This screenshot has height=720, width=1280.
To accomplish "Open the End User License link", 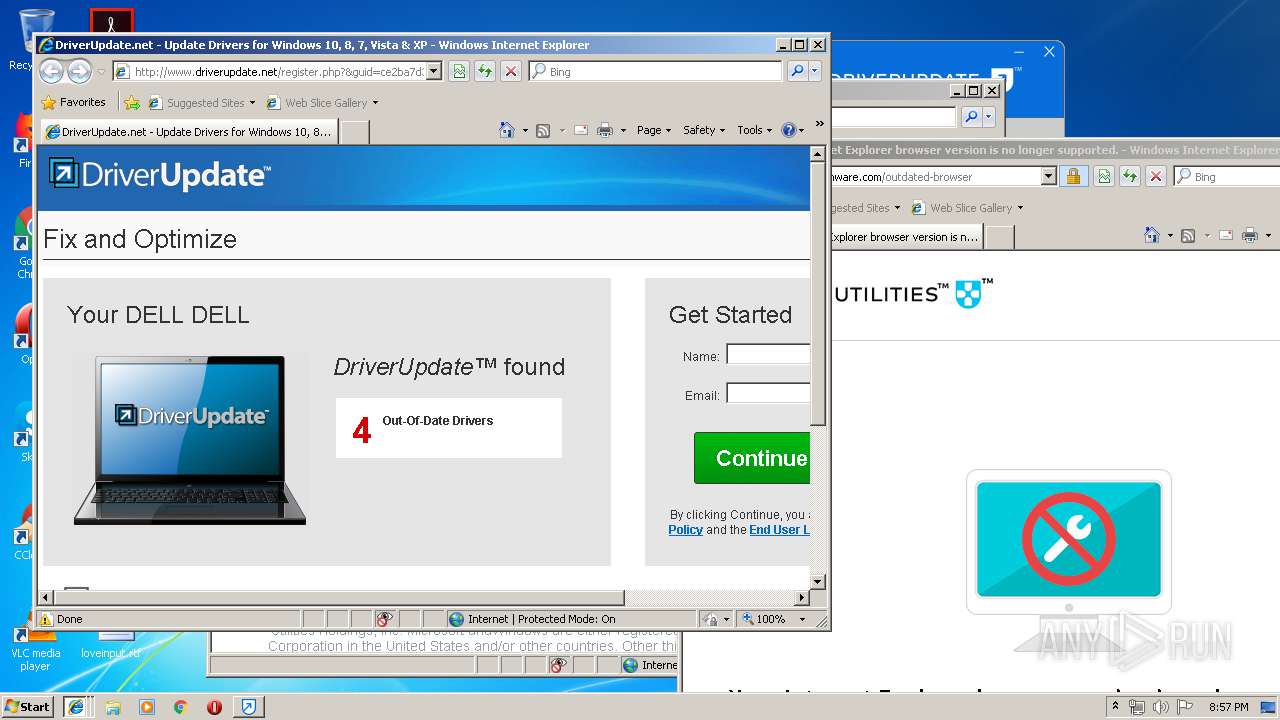I will (779, 530).
